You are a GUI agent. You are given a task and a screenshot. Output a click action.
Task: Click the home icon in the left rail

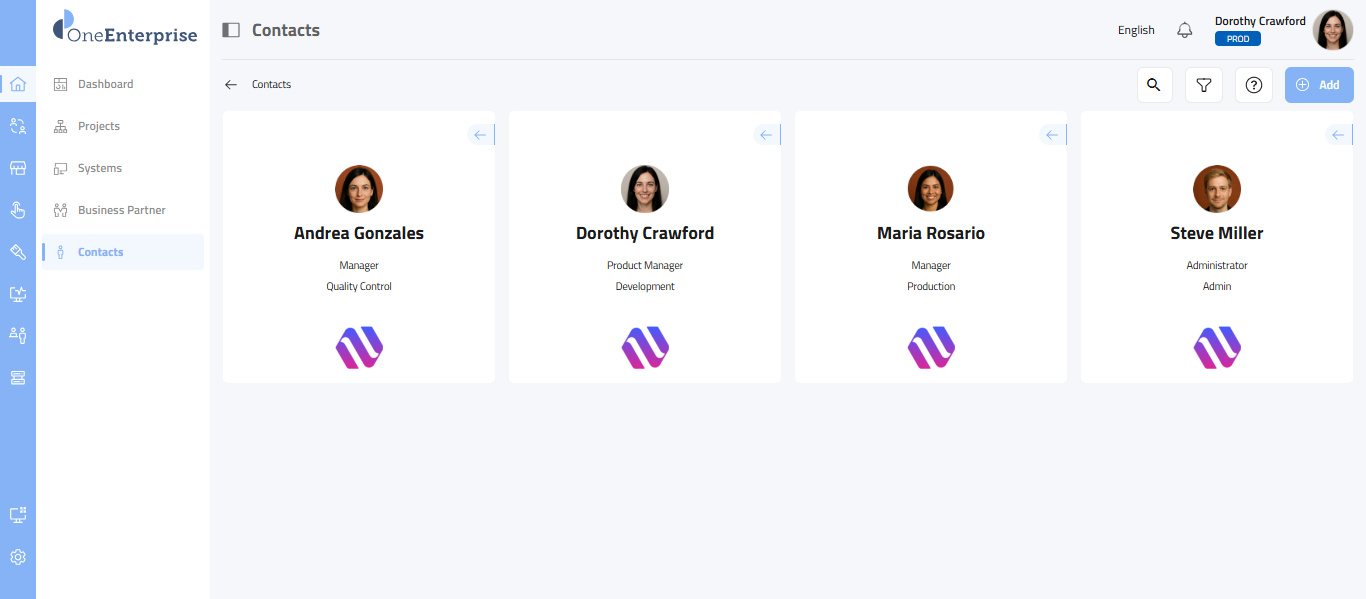pos(17,84)
